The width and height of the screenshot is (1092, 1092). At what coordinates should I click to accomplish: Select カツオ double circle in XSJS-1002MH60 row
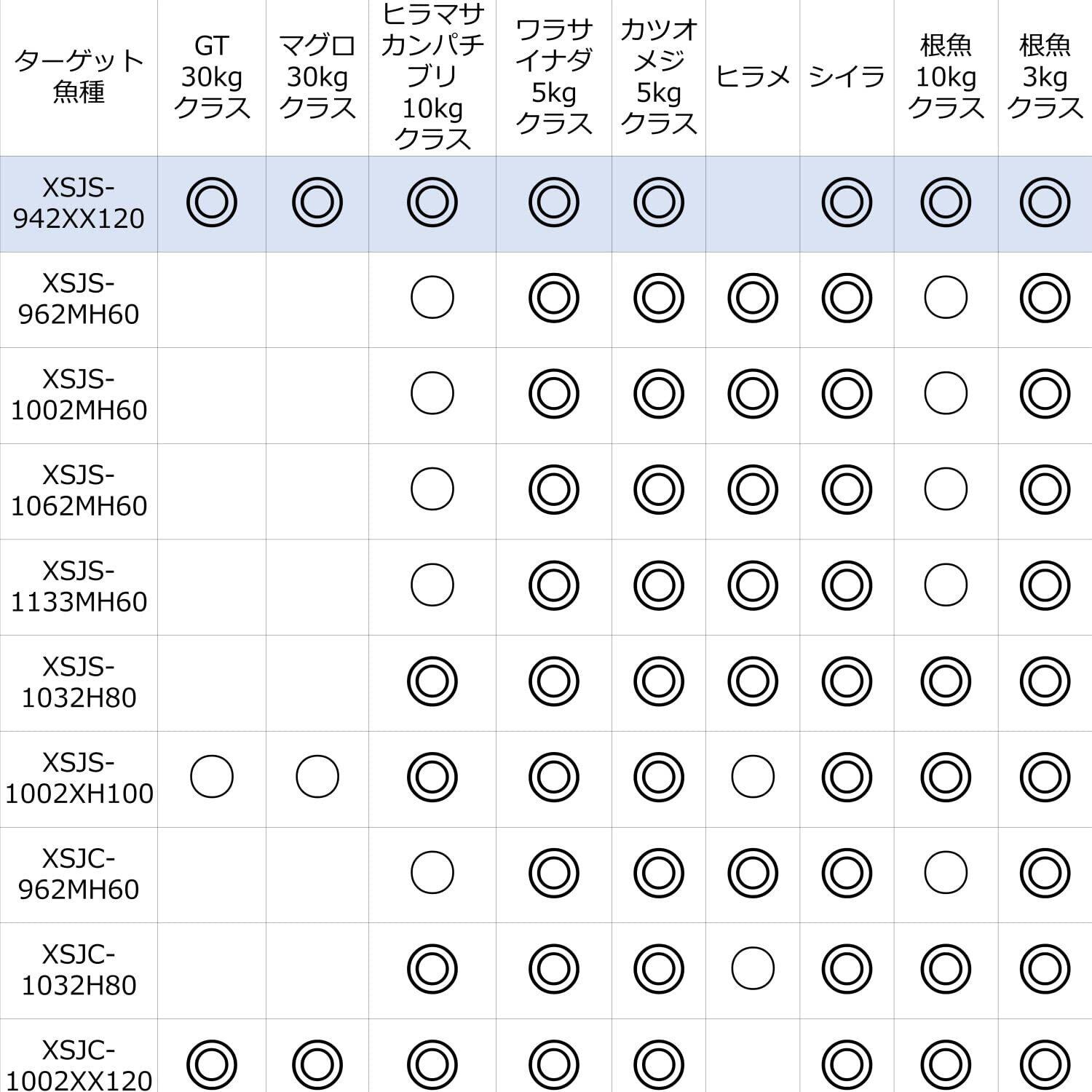pos(659,394)
